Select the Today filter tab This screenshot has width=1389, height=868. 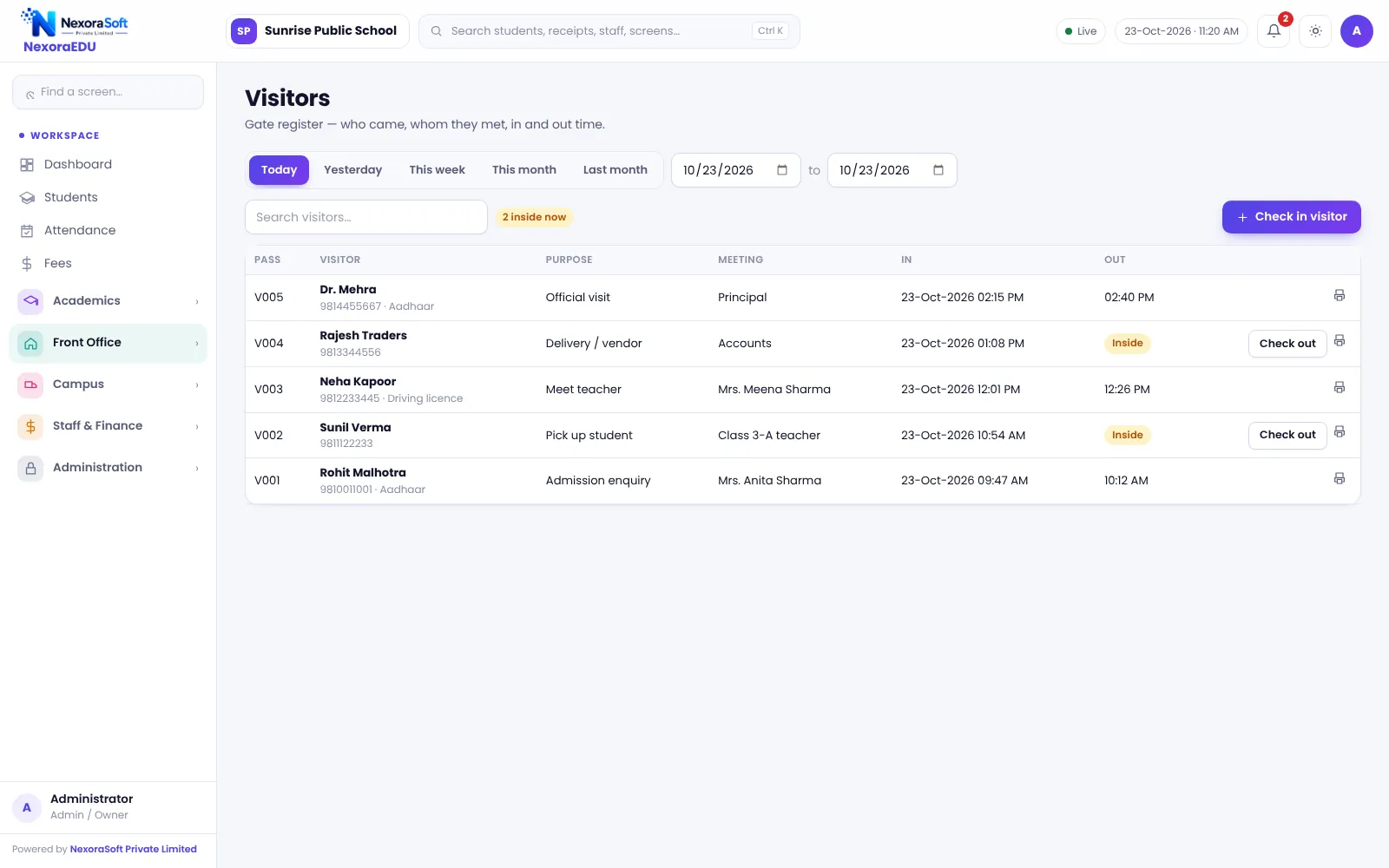click(279, 170)
